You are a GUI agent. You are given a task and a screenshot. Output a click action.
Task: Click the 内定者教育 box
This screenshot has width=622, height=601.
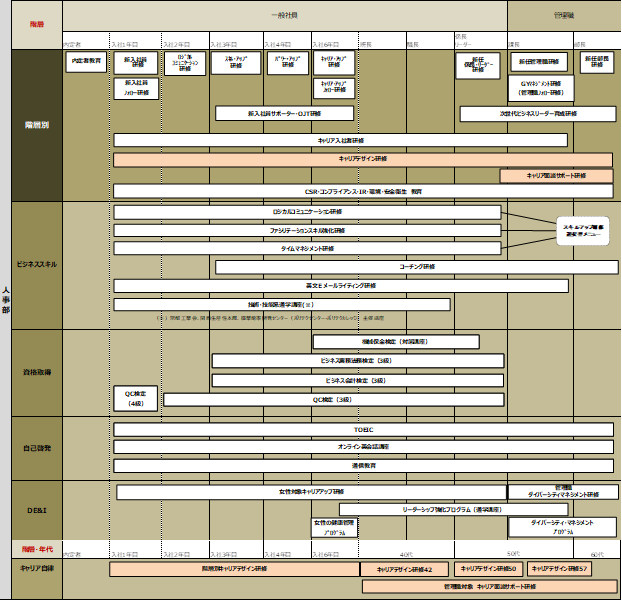86,61
